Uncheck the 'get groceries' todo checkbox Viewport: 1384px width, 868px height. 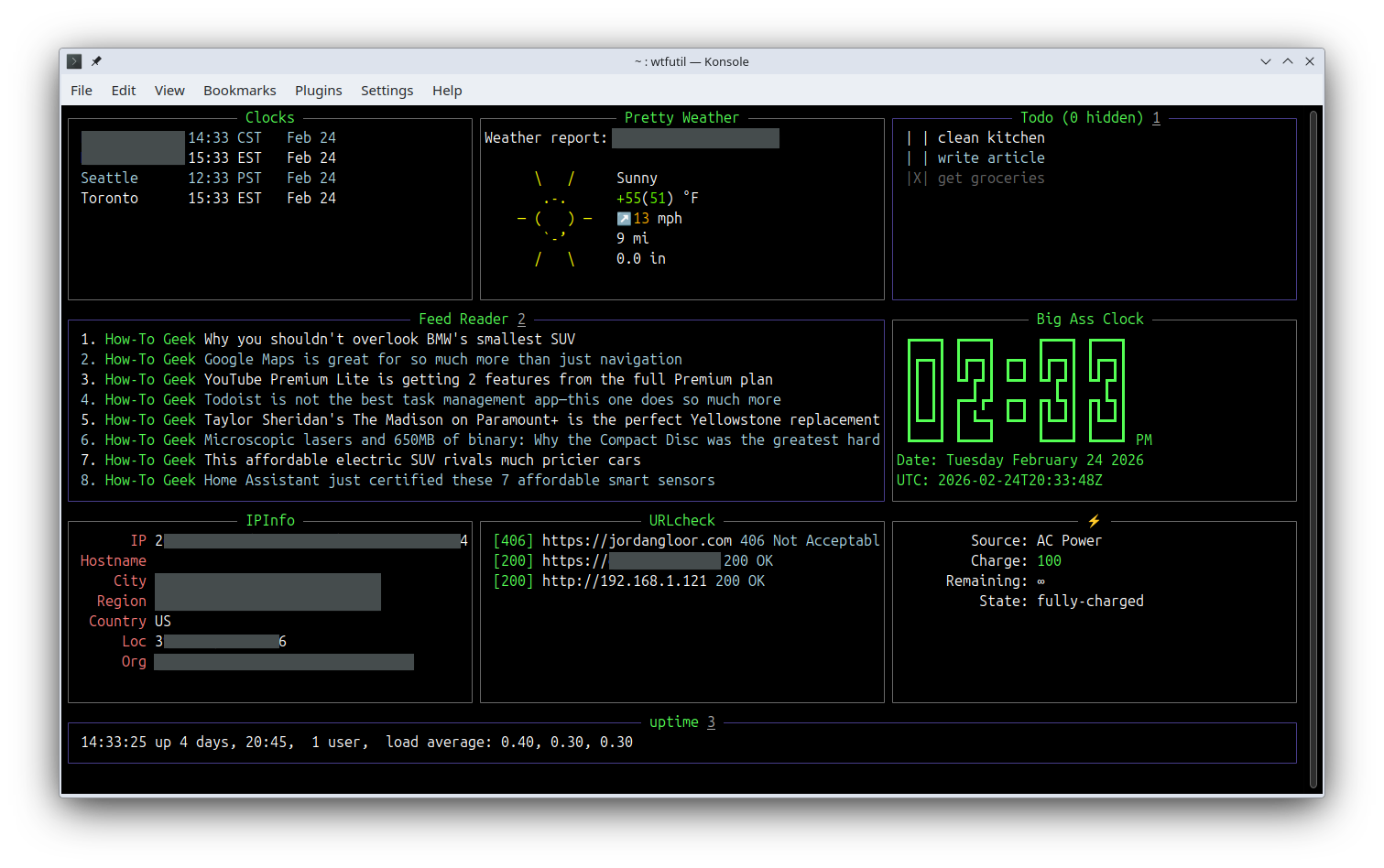click(917, 178)
